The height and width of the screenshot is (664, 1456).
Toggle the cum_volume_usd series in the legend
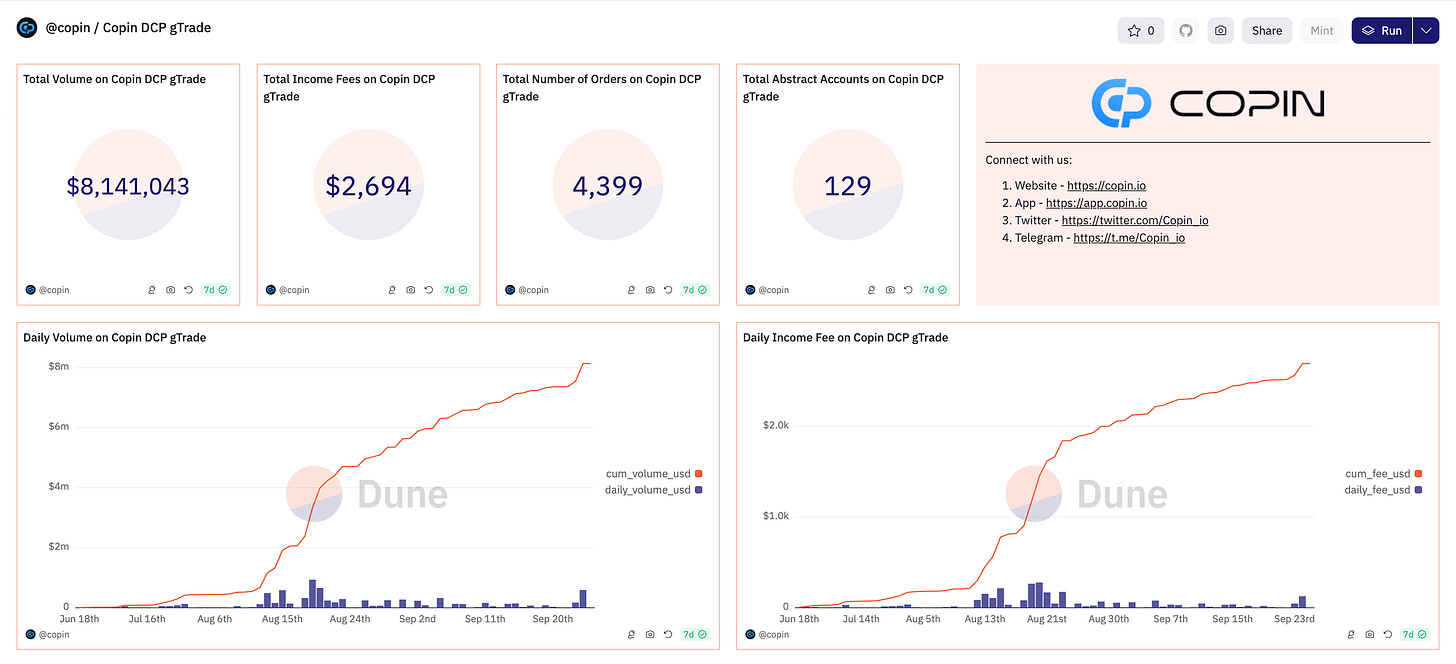pos(653,473)
